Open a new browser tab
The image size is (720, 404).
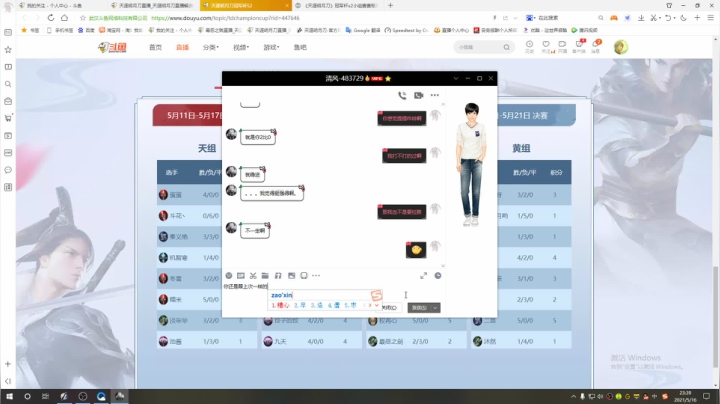pyautogui.click(x=390, y=6)
